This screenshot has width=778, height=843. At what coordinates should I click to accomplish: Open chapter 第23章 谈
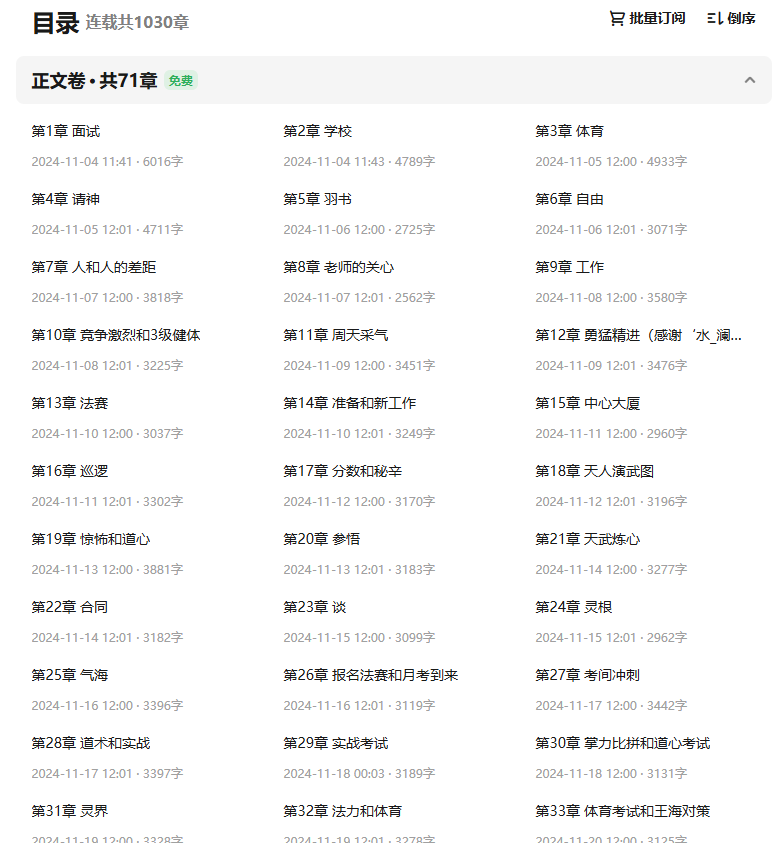(x=315, y=608)
